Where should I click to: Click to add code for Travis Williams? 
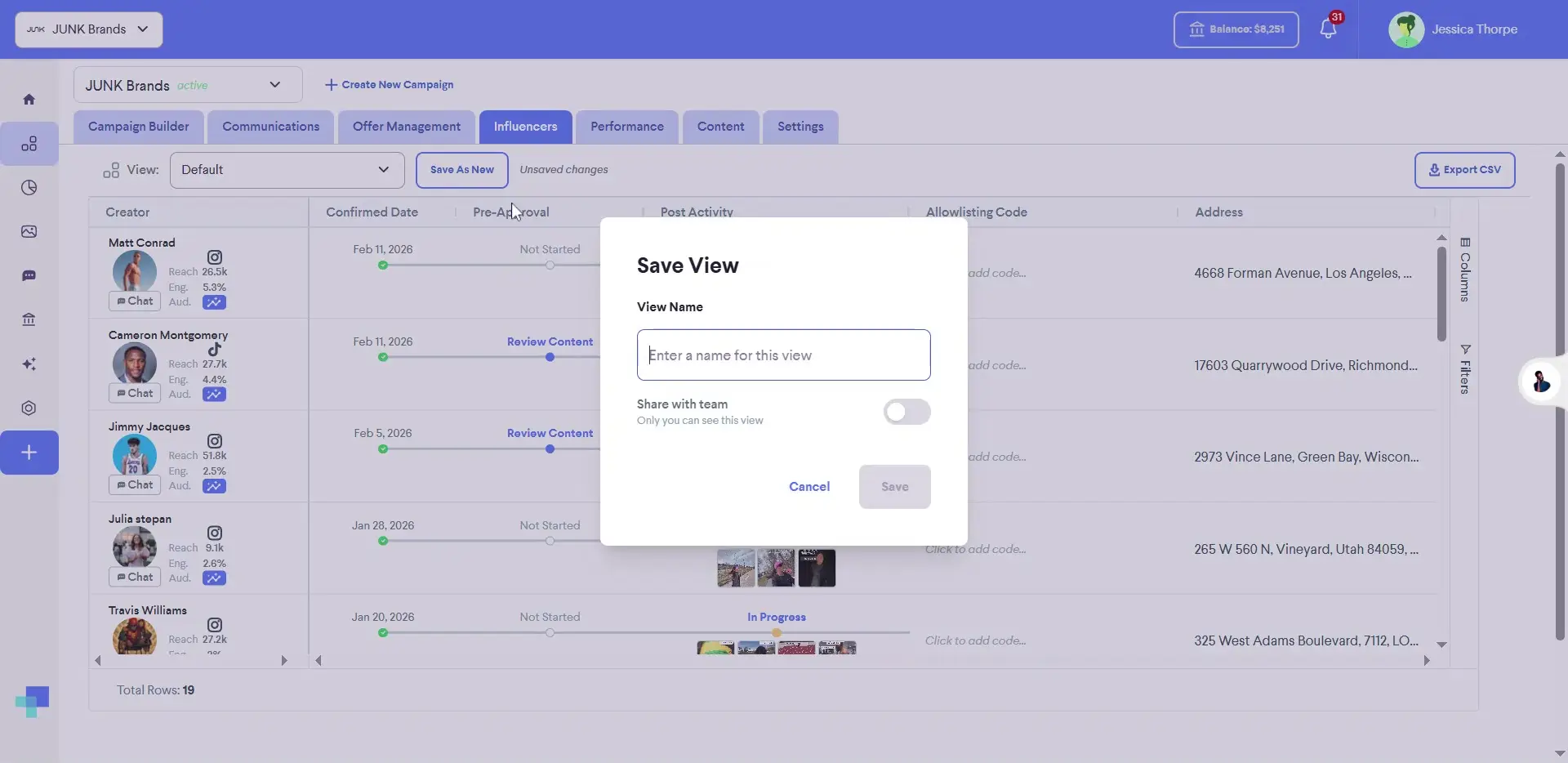pos(975,641)
